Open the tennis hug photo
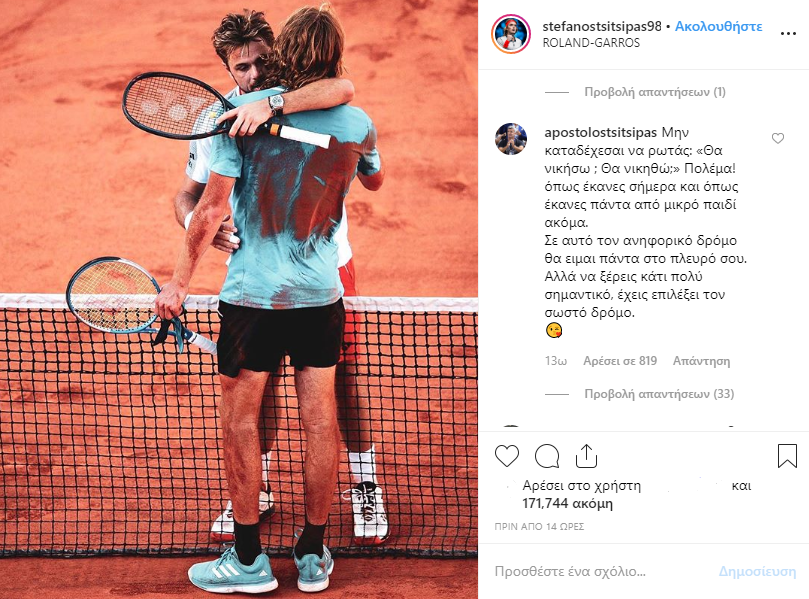 click(x=239, y=299)
